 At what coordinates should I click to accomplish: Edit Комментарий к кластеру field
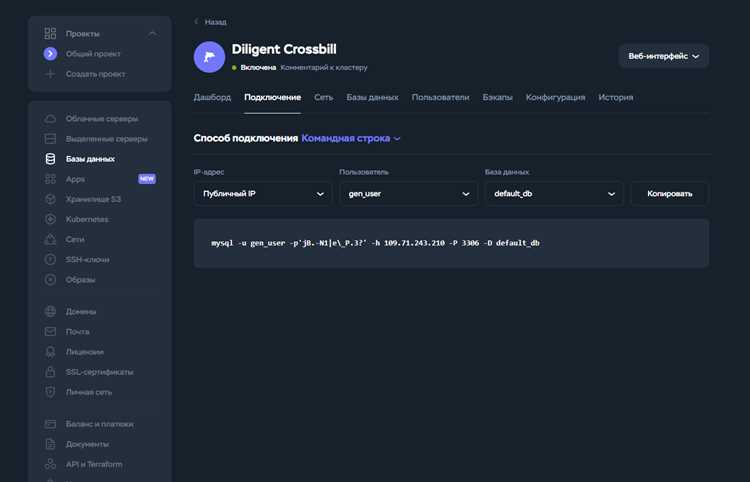(x=324, y=67)
